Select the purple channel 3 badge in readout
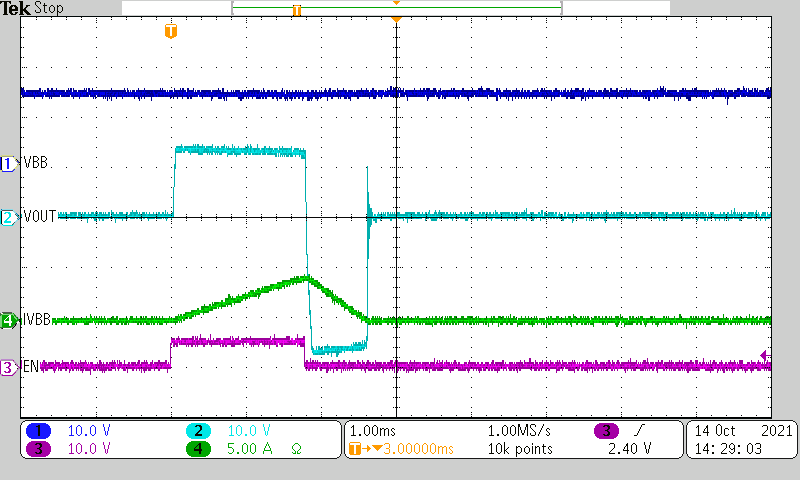Screen dimensions: 800x480 click(38, 448)
